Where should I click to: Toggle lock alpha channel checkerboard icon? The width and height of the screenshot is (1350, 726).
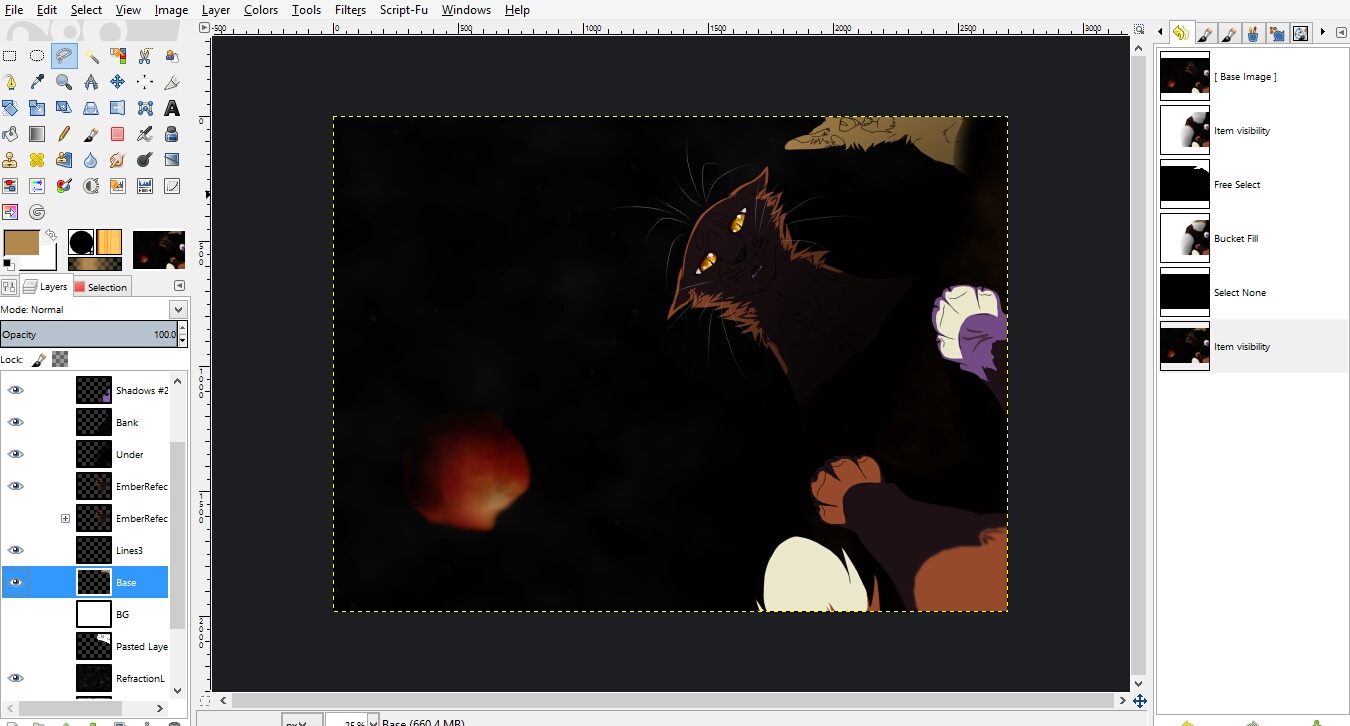pos(60,359)
